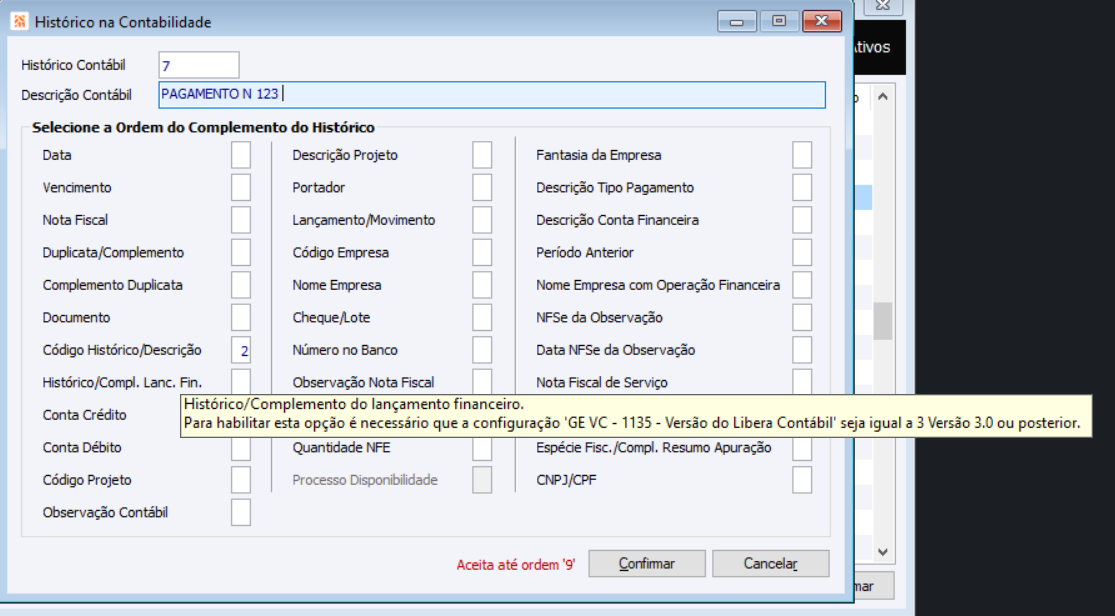The image size is (1115, 616).
Task: Click the Cancelar button
Action: pos(771,563)
